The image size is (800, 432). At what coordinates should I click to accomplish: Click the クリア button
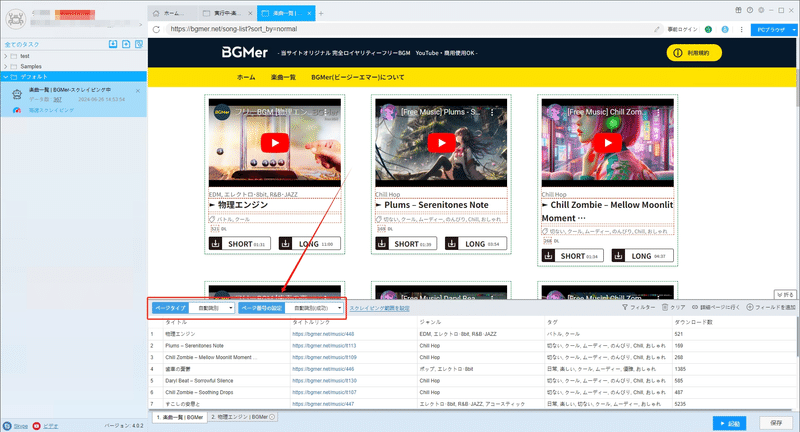[x=673, y=307]
